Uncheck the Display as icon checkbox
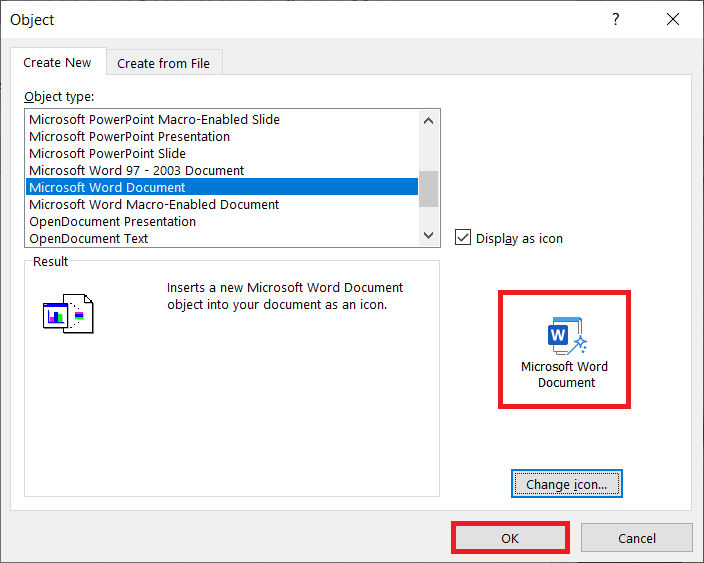The height and width of the screenshot is (563, 704). [x=463, y=238]
